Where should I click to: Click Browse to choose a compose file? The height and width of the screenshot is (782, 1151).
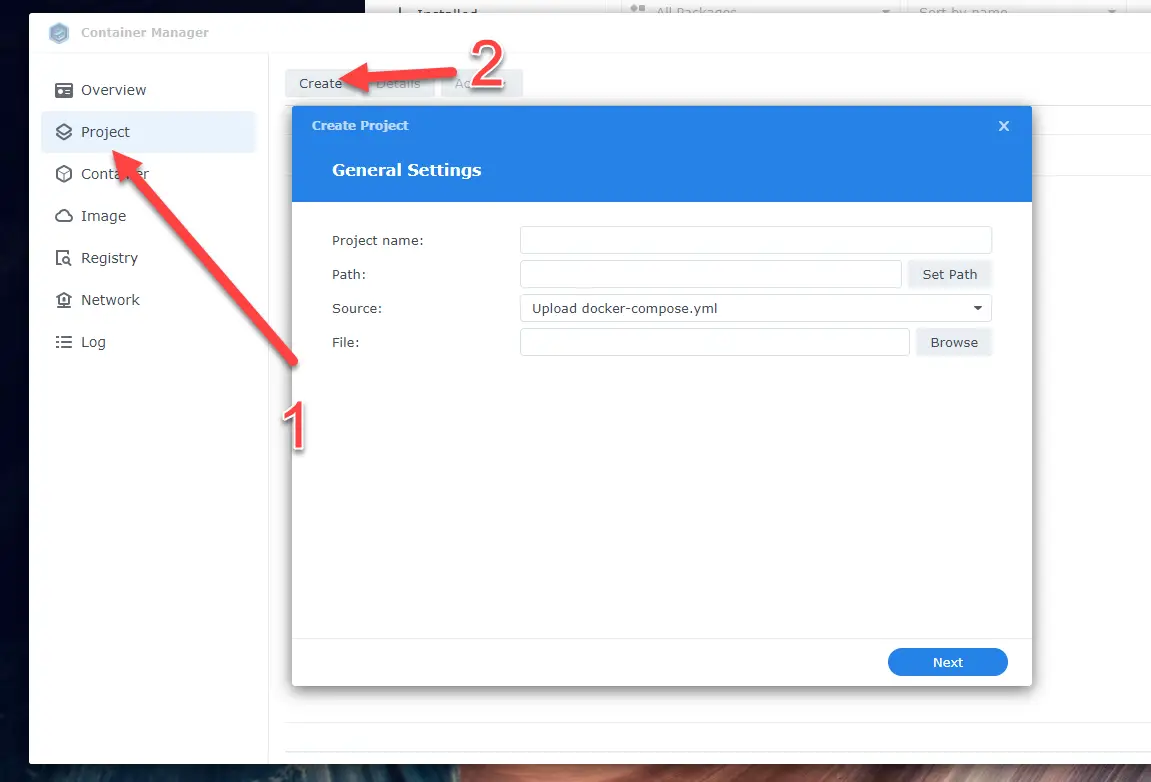[x=954, y=342]
